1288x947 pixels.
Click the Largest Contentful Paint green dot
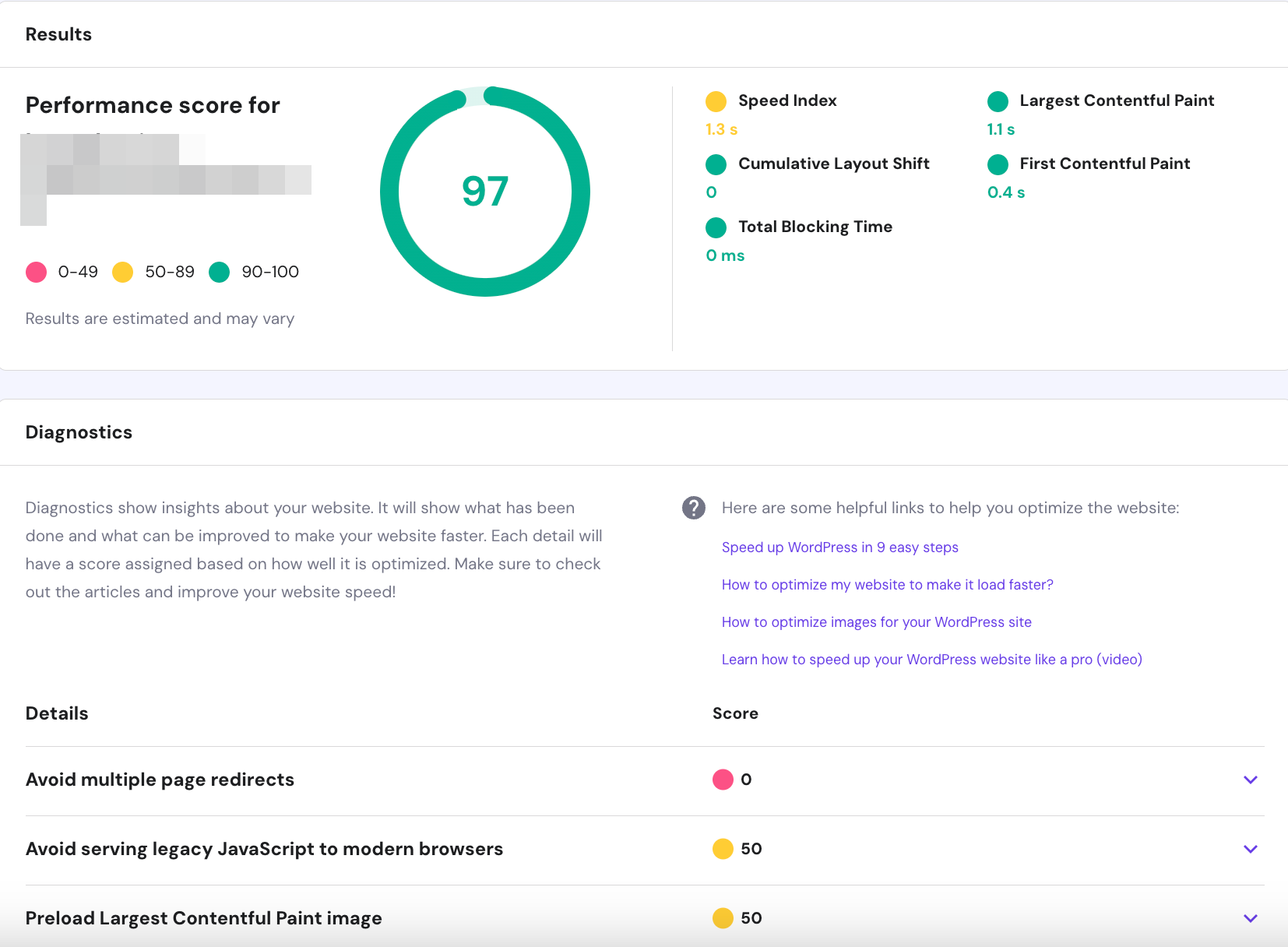998,101
